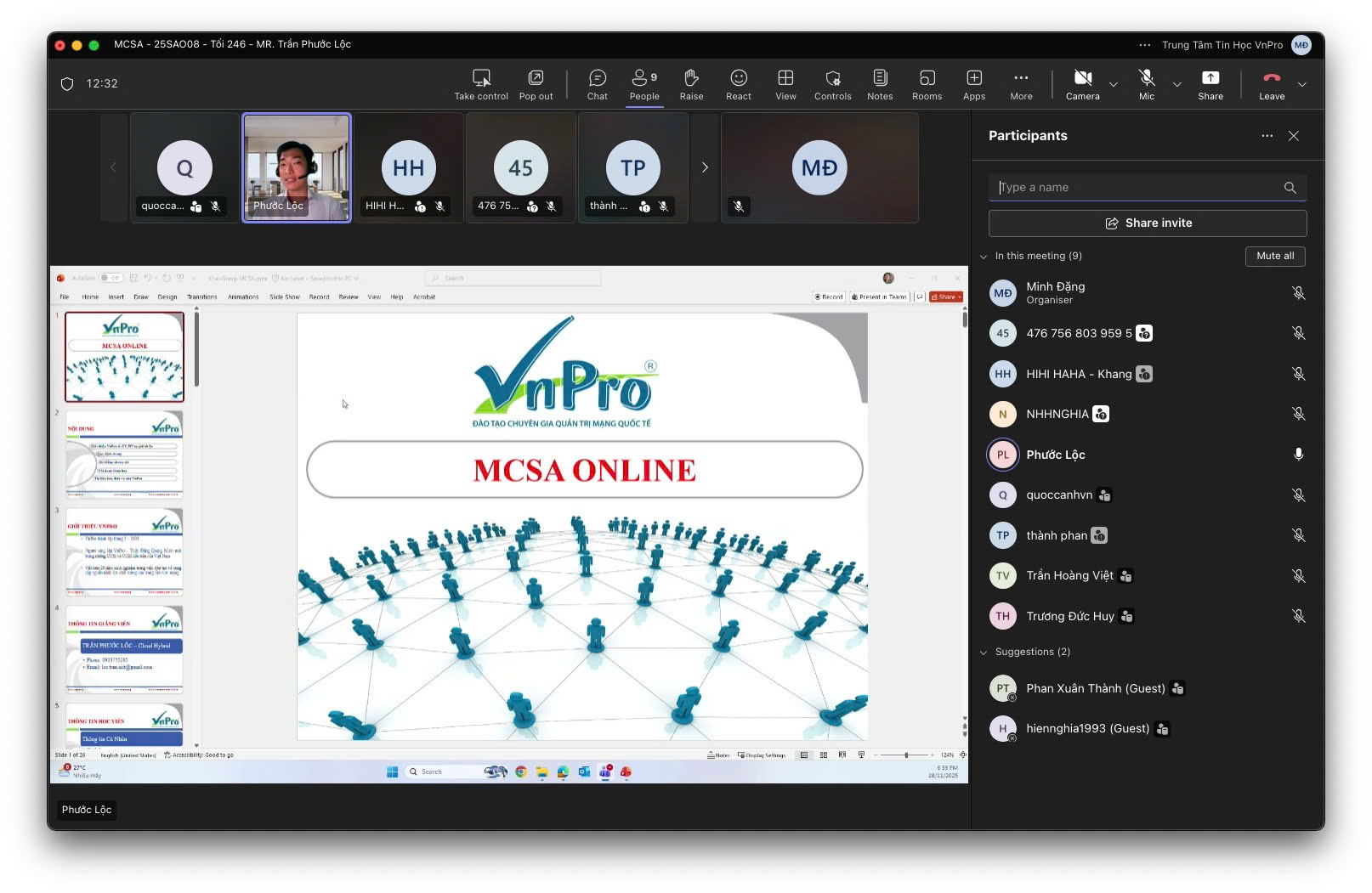Open the meeting shield security icon
The height and width of the screenshot is (893, 1372).
click(x=67, y=83)
